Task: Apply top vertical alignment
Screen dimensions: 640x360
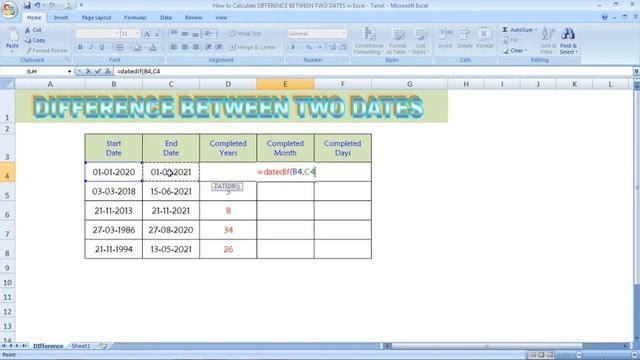Action: 173,33
